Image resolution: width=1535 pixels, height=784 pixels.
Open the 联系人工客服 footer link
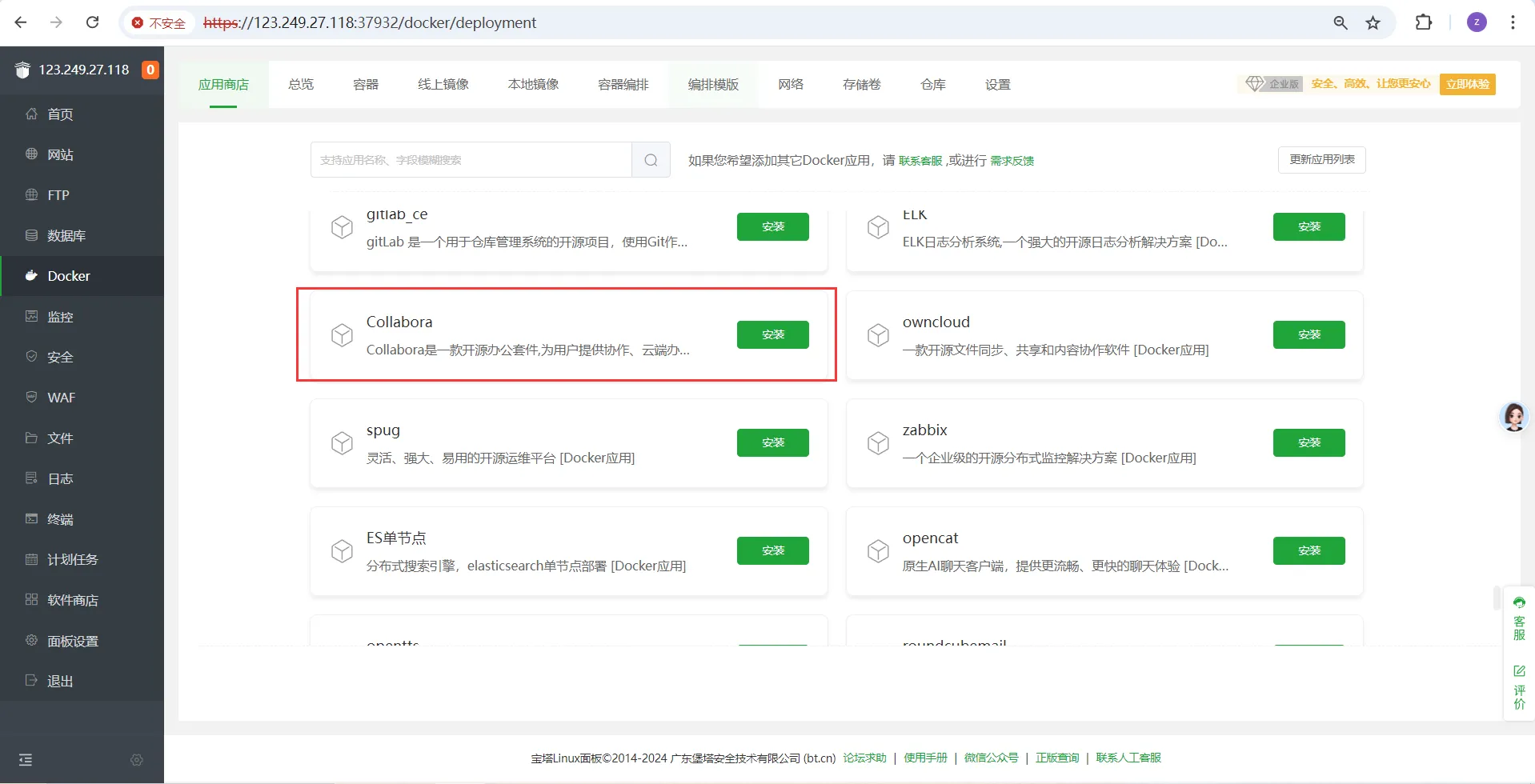click(1128, 758)
